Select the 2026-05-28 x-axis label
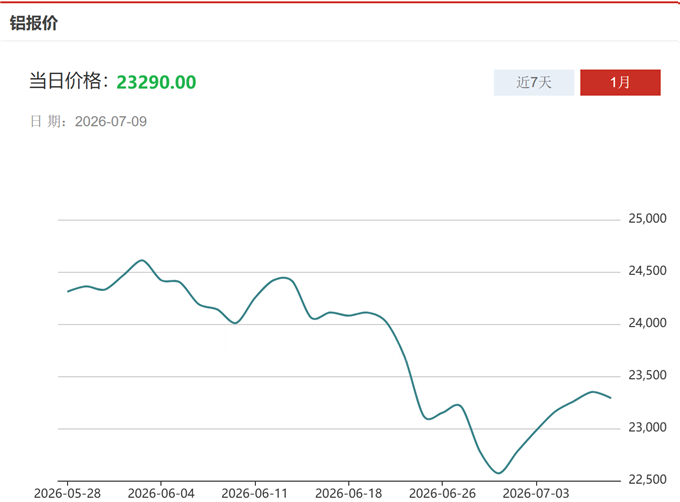 coord(67,493)
